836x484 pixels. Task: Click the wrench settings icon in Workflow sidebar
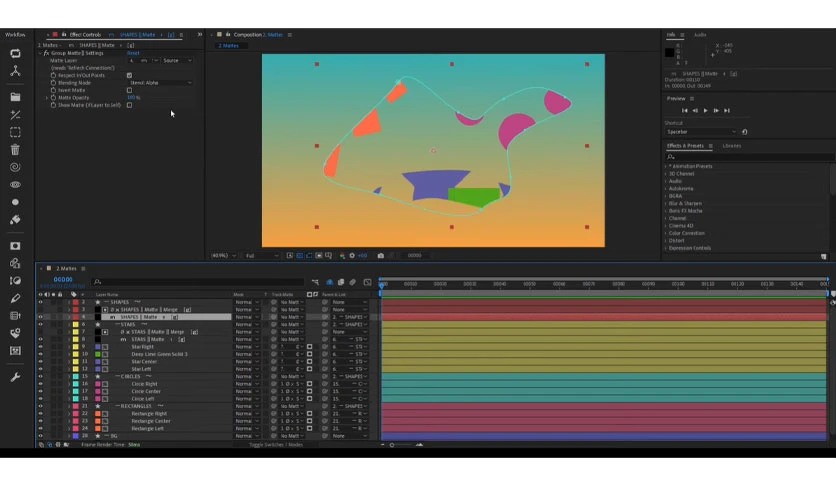point(15,377)
